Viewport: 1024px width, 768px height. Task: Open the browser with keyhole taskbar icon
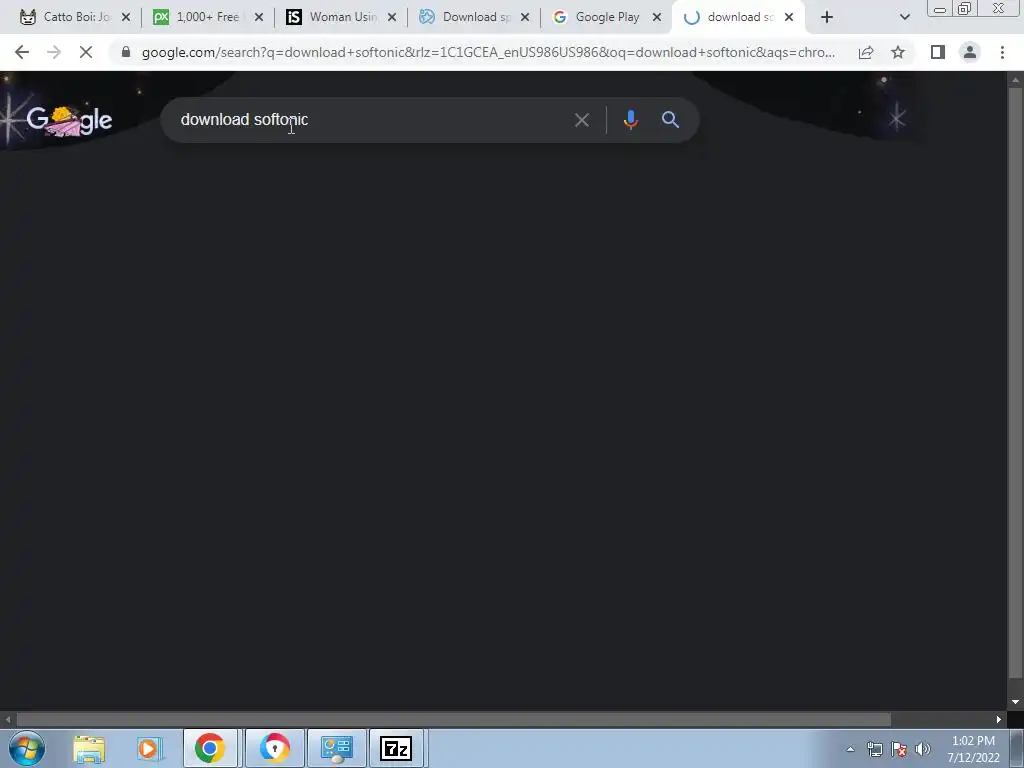pos(274,748)
